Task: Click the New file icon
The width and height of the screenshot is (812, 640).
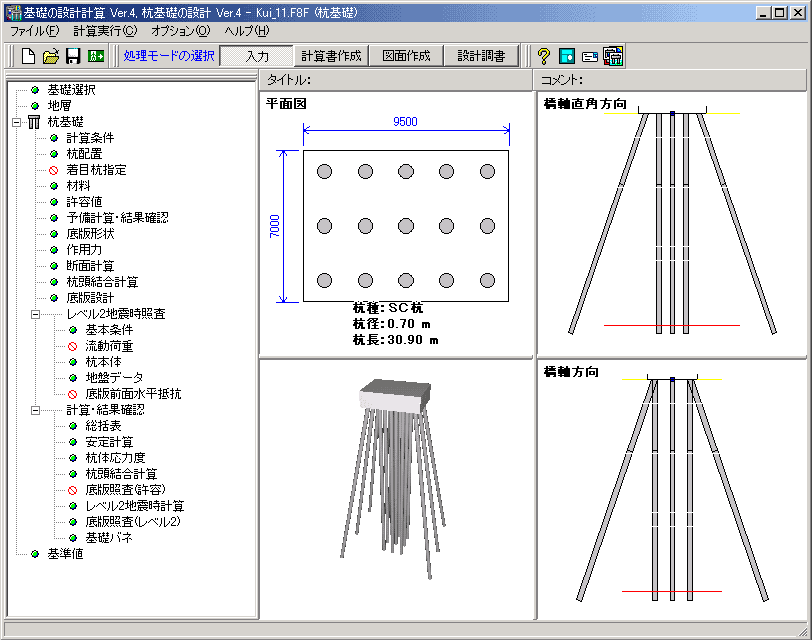Action: (29, 56)
